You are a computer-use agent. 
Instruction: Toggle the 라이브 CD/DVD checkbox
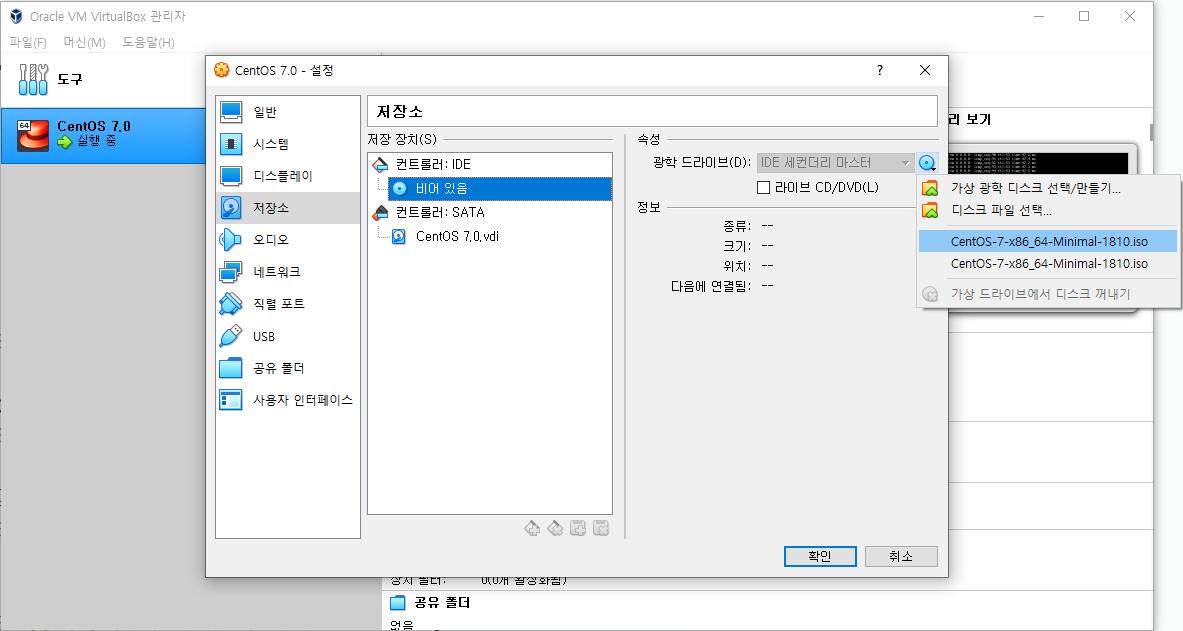pos(764,187)
